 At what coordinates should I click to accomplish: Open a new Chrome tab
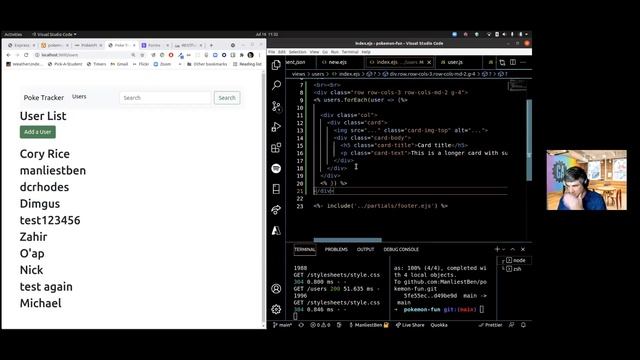pyautogui.click(x=211, y=45)
